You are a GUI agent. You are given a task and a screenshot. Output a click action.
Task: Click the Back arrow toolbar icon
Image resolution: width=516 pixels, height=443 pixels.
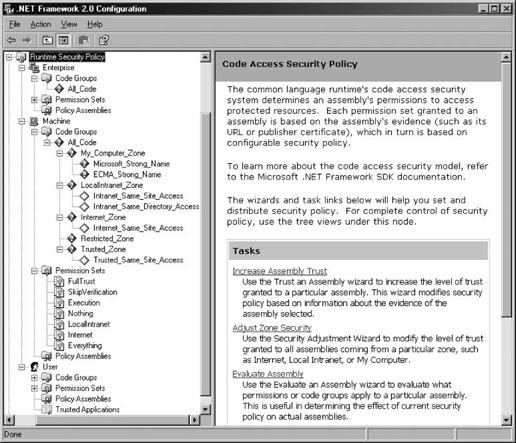(11, 41)
